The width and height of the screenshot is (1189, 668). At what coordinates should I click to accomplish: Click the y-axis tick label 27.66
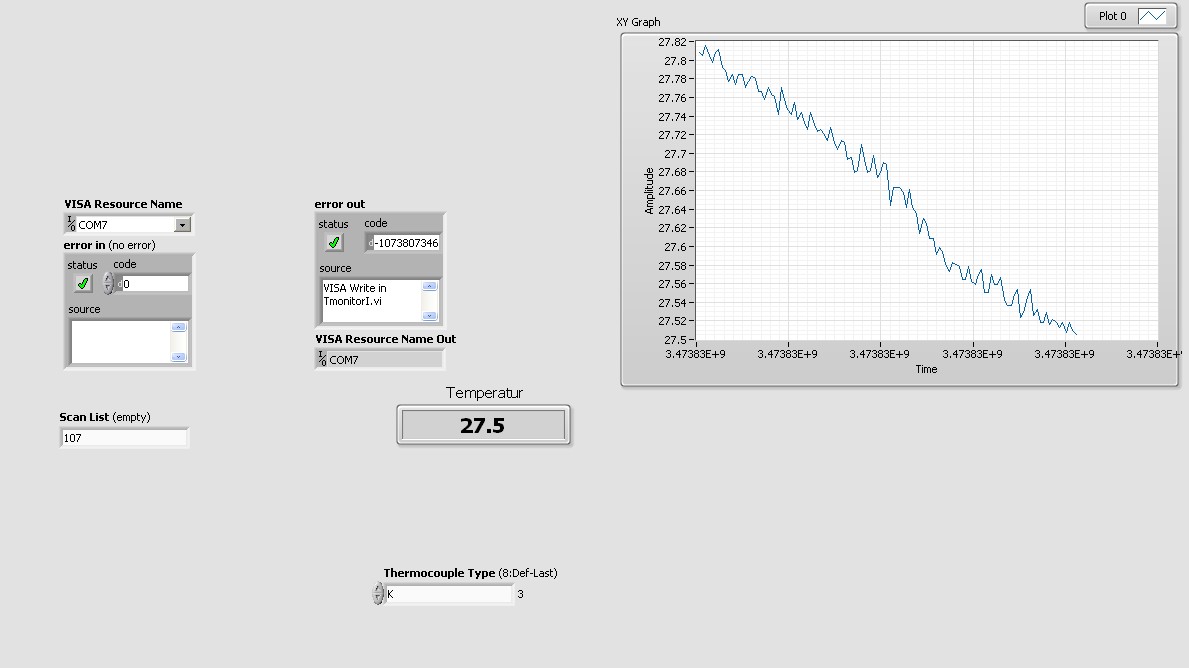click(672, 191)
